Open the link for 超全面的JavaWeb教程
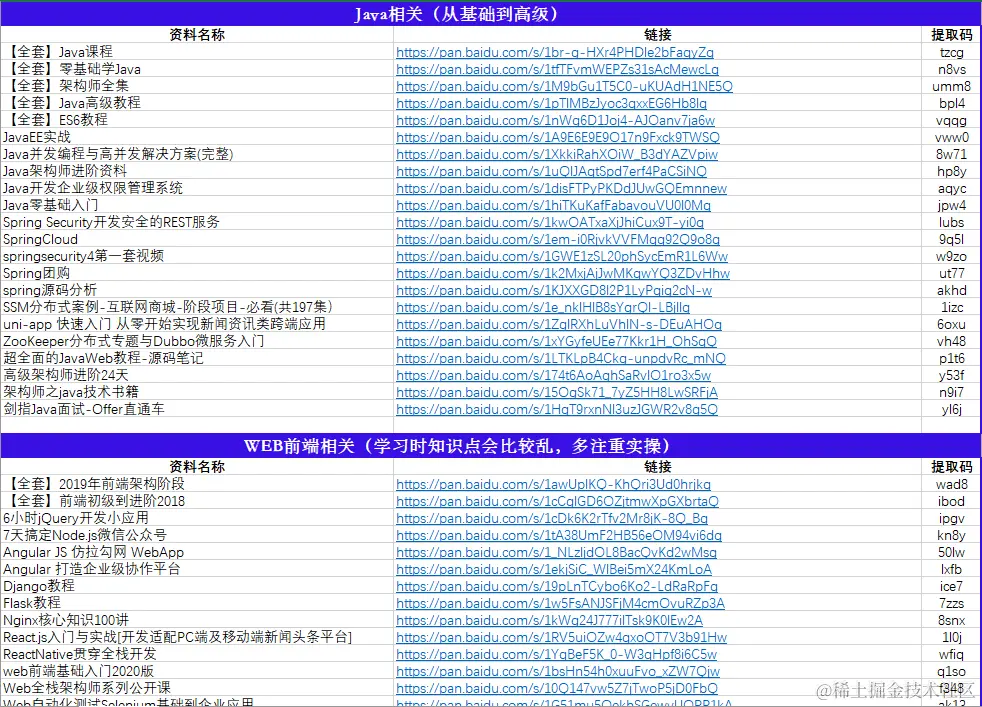The image size is (982, 707). coord(561,358)
